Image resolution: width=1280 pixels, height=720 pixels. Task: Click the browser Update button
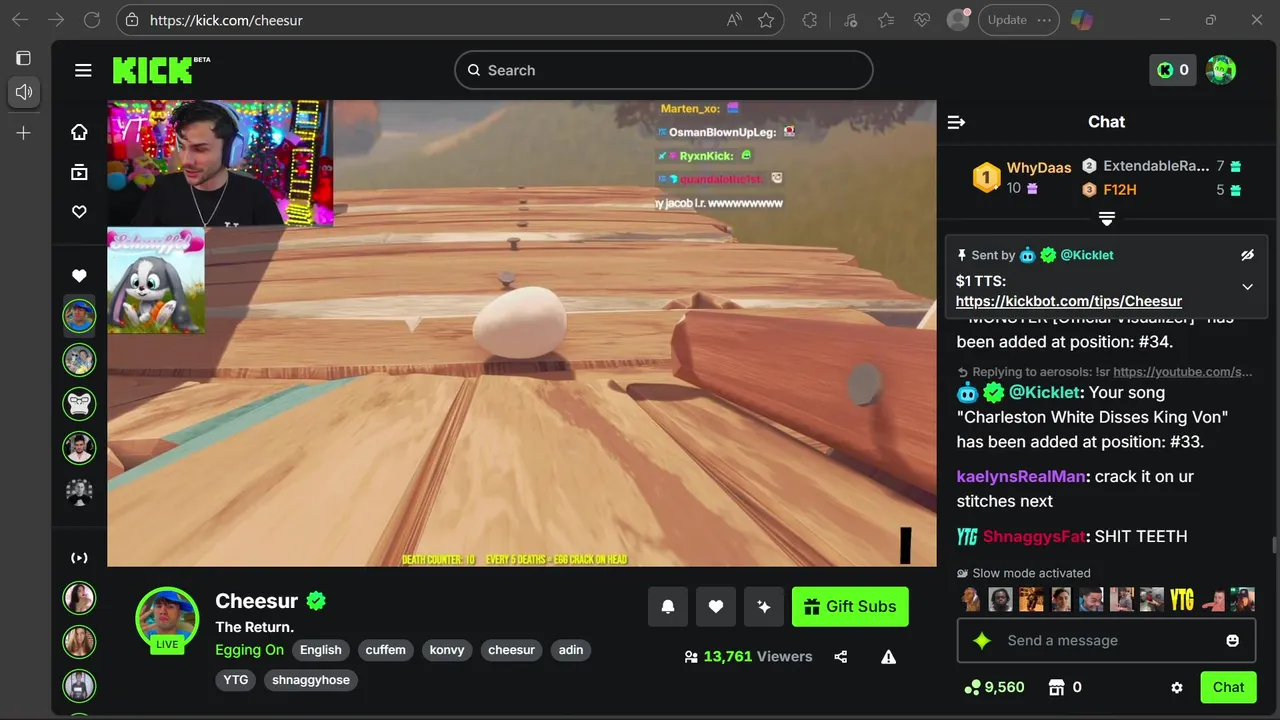click(1007, 20)
